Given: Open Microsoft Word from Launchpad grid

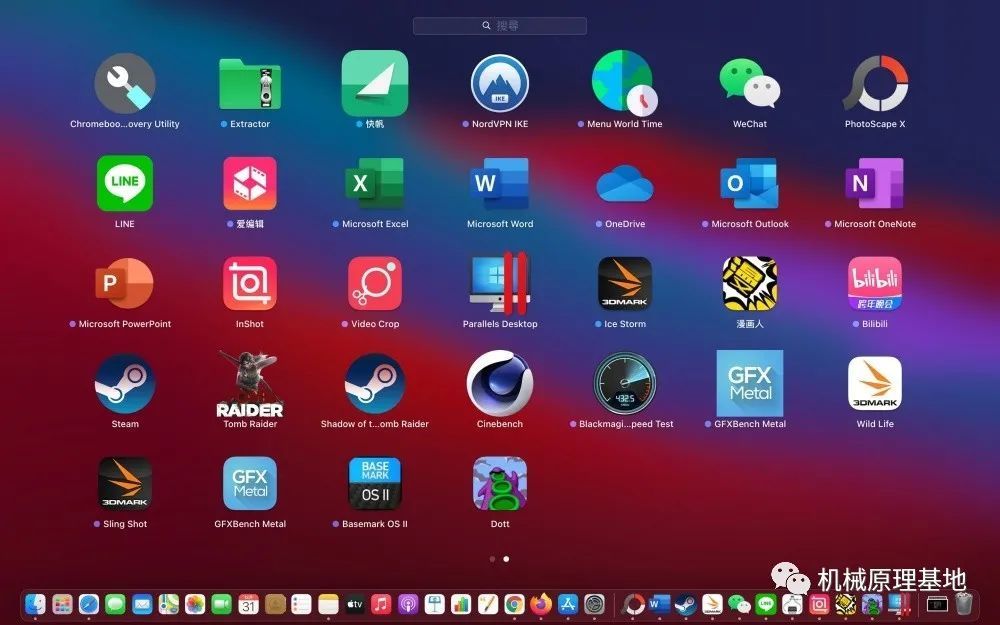Looking at the screenshot, I should (500, 184).
